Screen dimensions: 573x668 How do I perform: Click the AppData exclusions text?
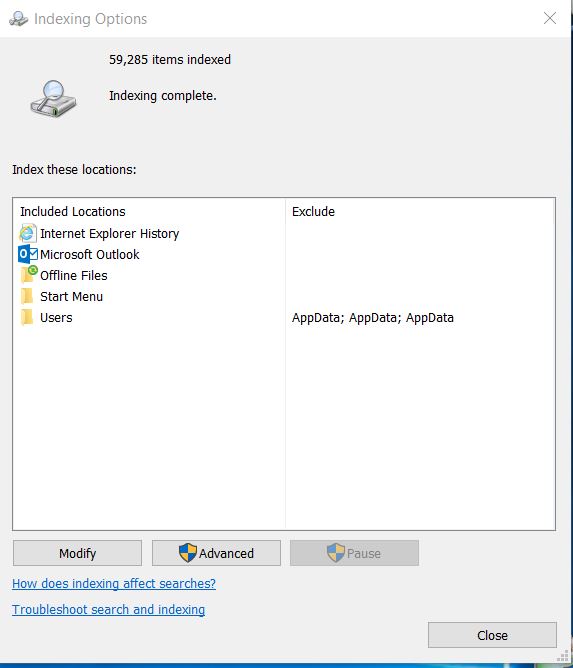click(x=373, y=317)
